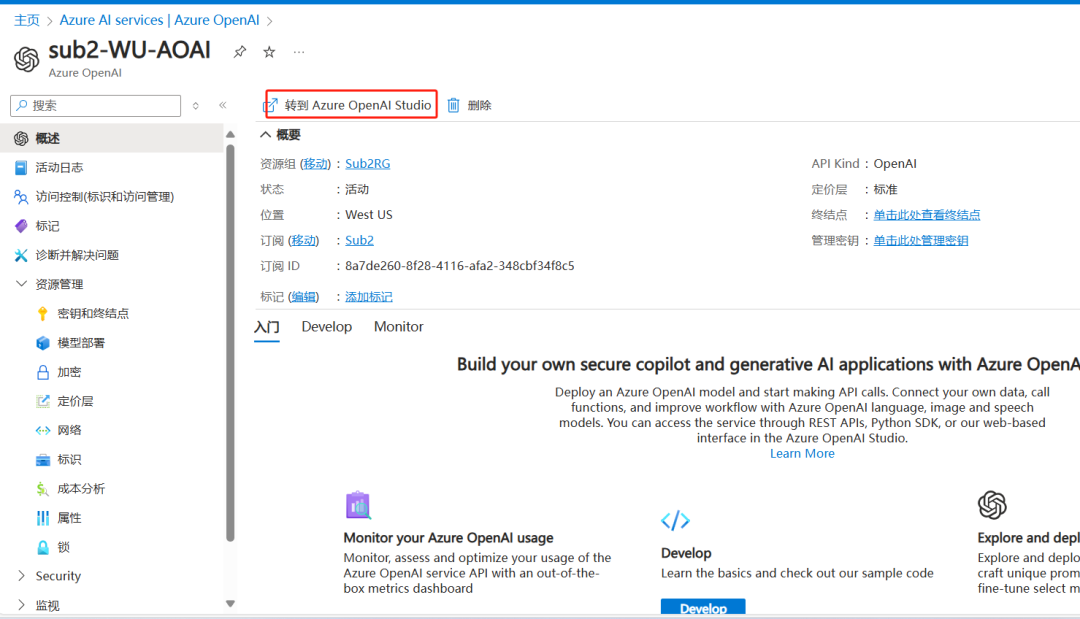This screenshot has height=619, width=1080.
Task: Collapse the 概要 essentials section
Action: (265, 135)
